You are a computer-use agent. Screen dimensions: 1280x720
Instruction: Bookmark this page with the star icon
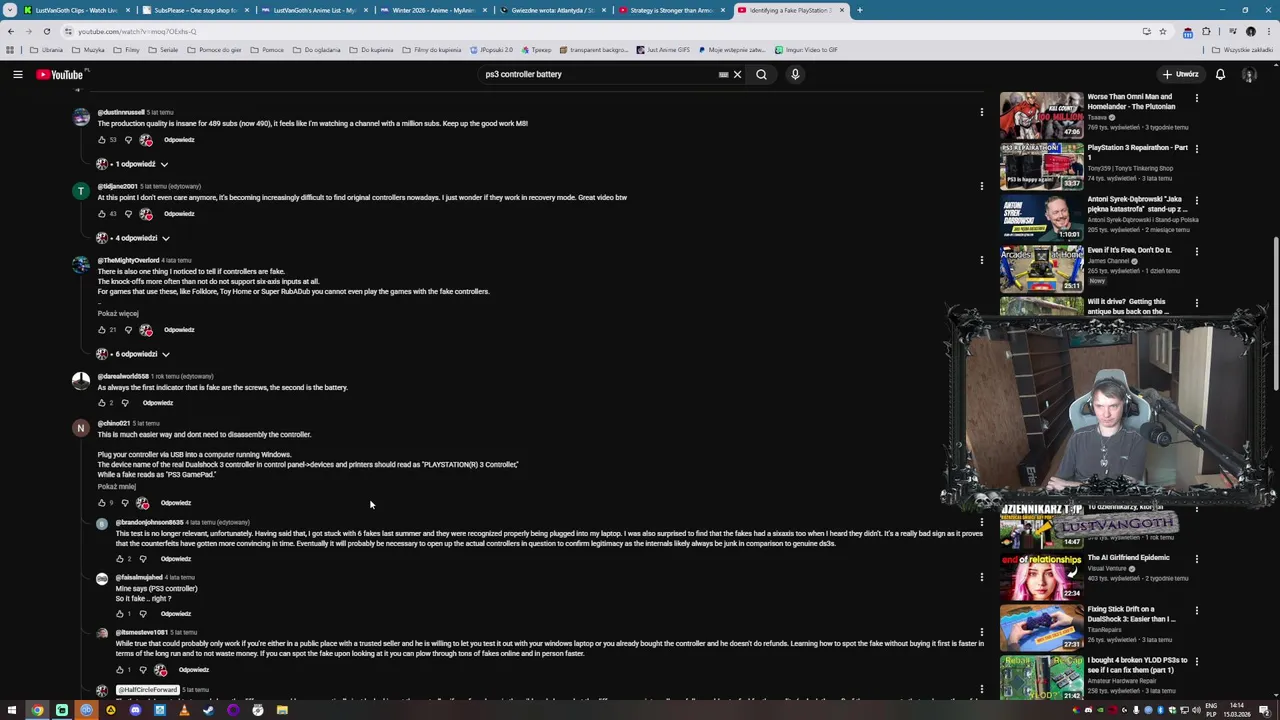[x=1162, y=31]
